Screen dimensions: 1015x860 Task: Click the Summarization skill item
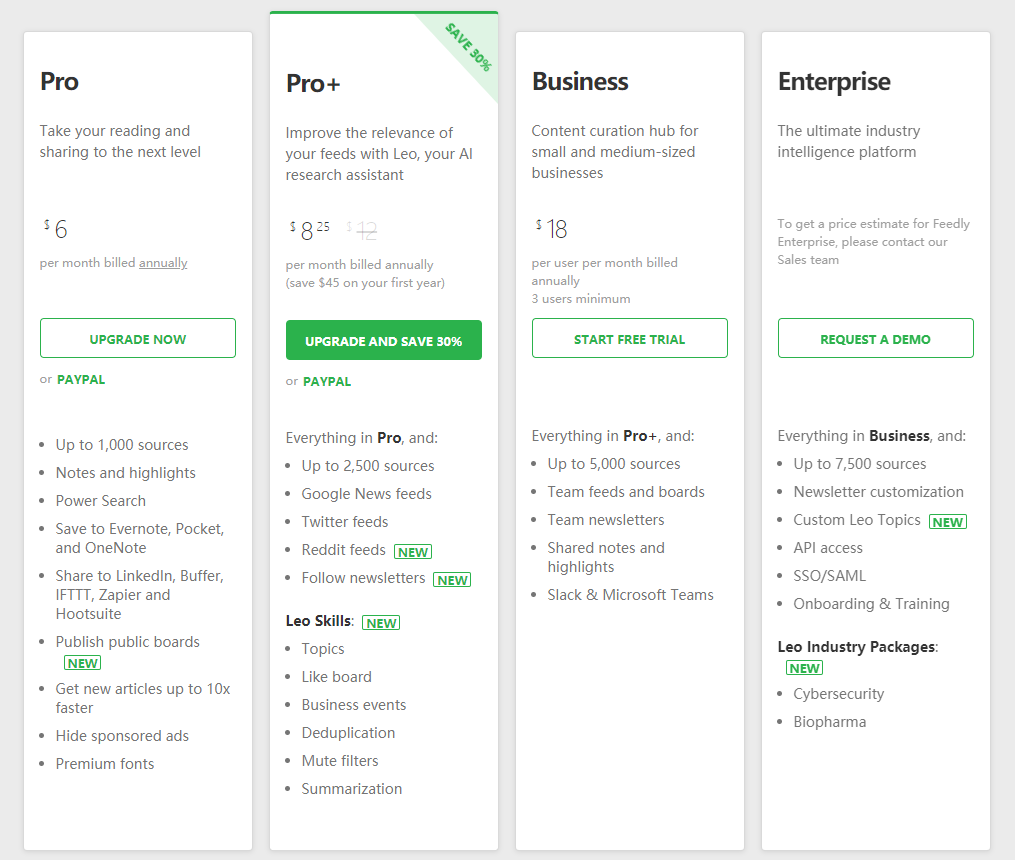coord(352,789)
